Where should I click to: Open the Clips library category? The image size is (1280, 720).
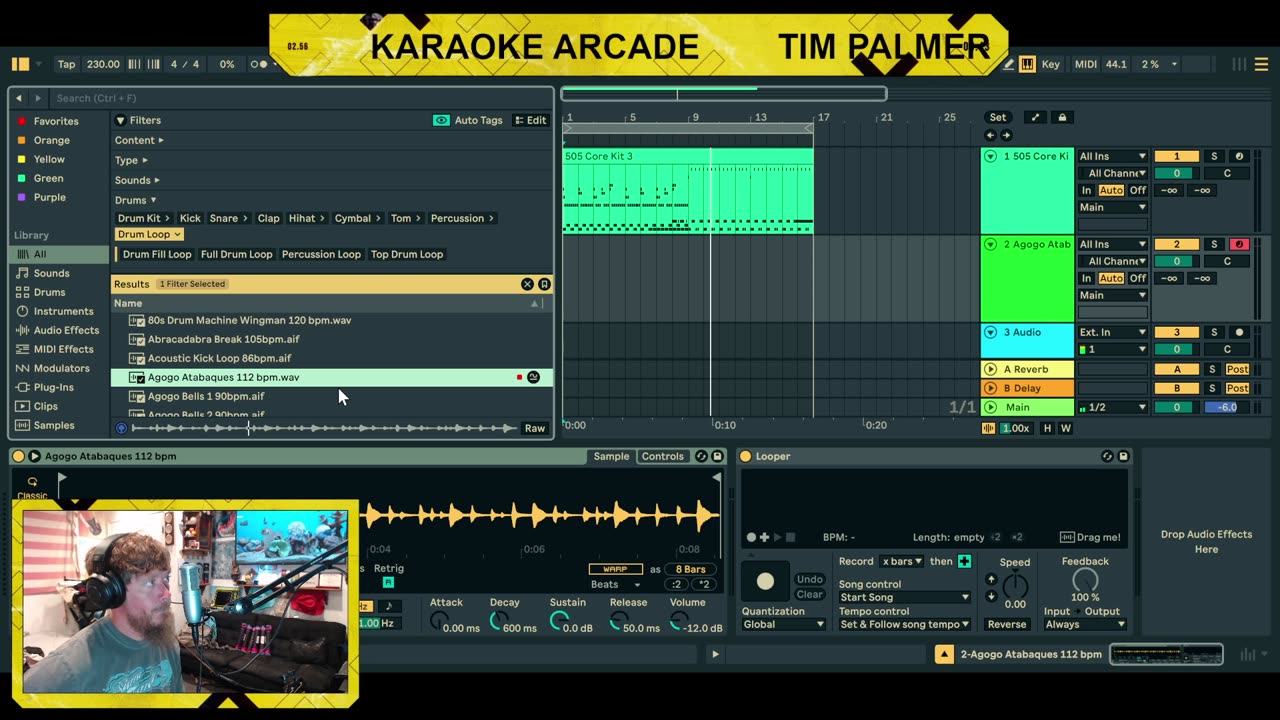click(45, 406)
